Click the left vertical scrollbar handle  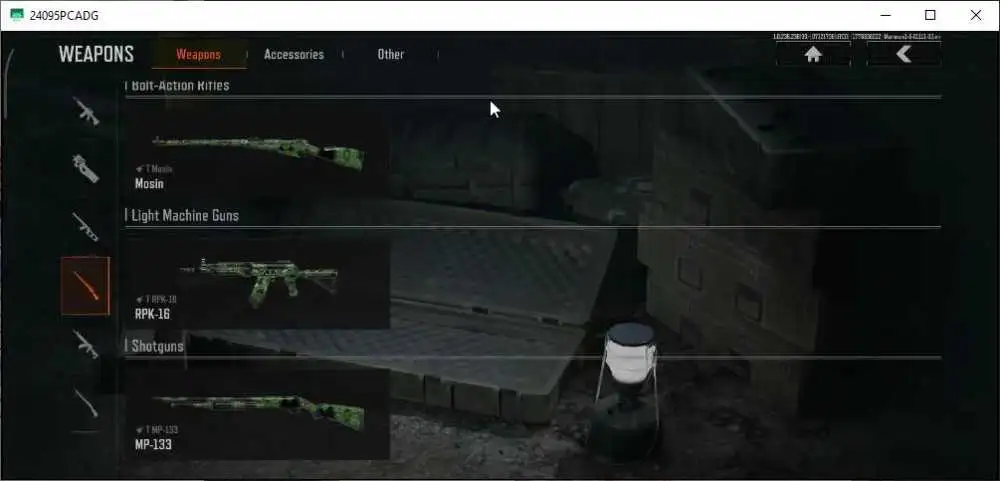pos(7,84)
